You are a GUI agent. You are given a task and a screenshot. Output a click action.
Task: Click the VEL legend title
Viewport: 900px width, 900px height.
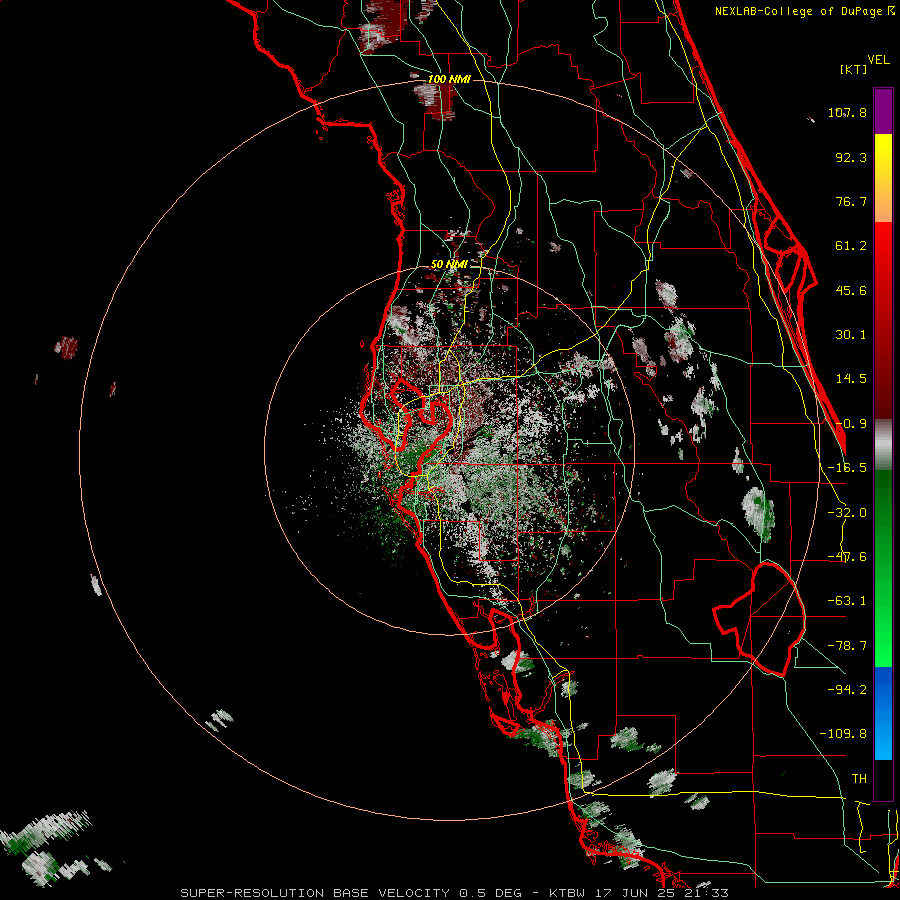[x=879, y=60]
